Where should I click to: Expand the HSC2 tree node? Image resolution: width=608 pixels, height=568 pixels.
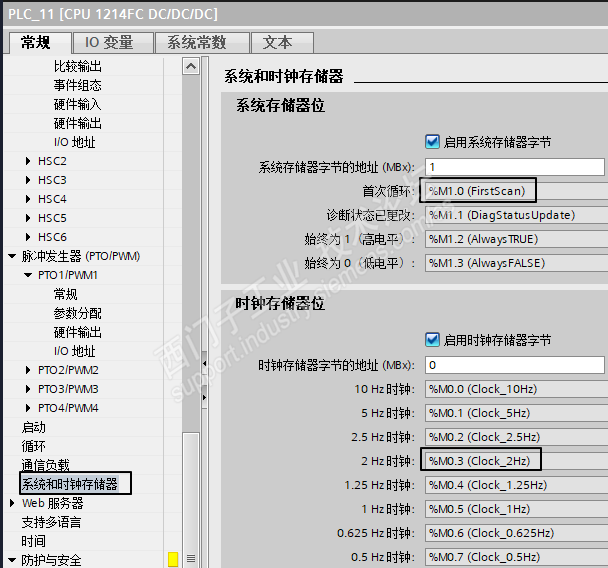28,161
